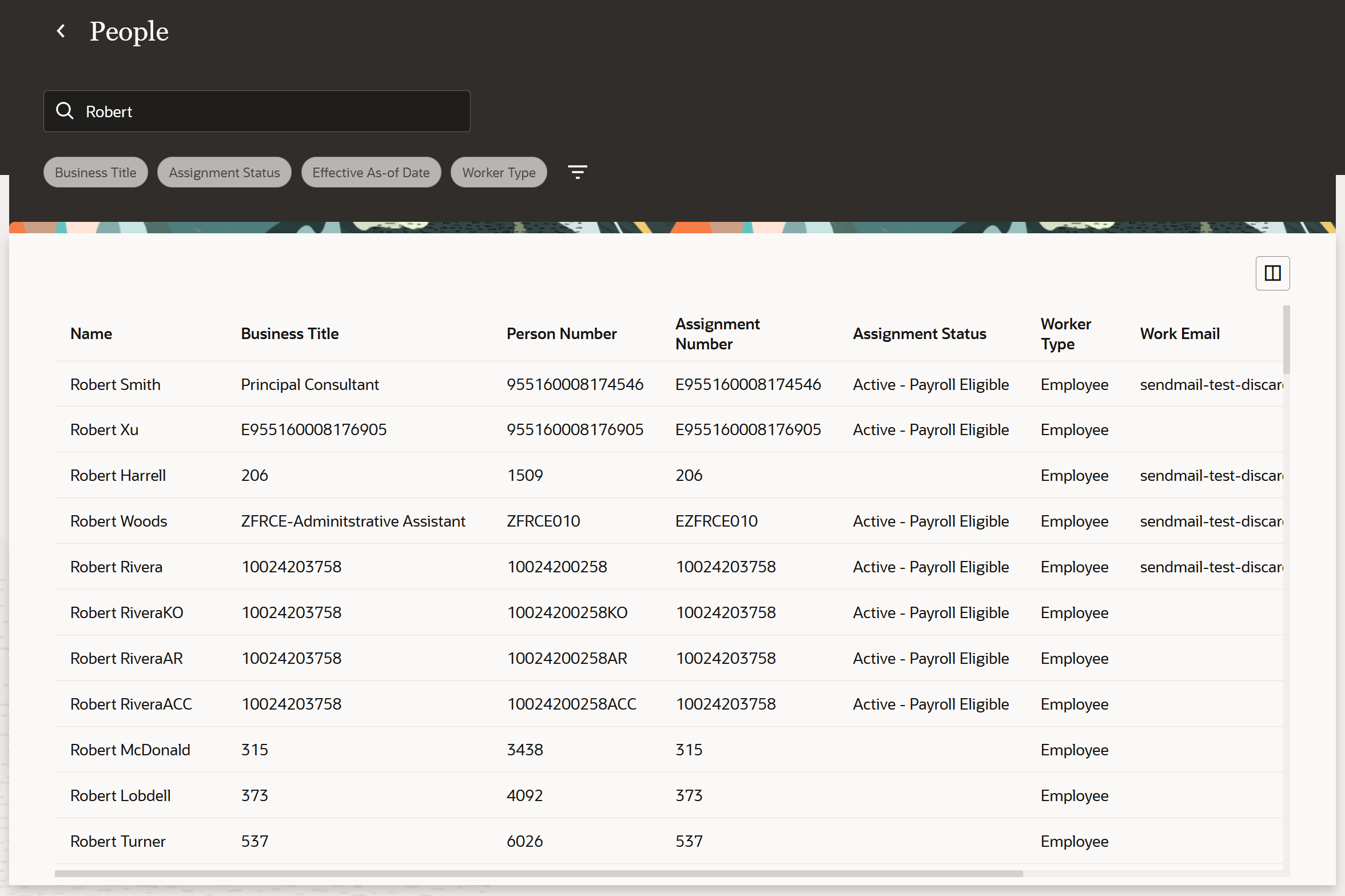
Task: Open the Assignment Status filter chip
Action: (224, 173)
